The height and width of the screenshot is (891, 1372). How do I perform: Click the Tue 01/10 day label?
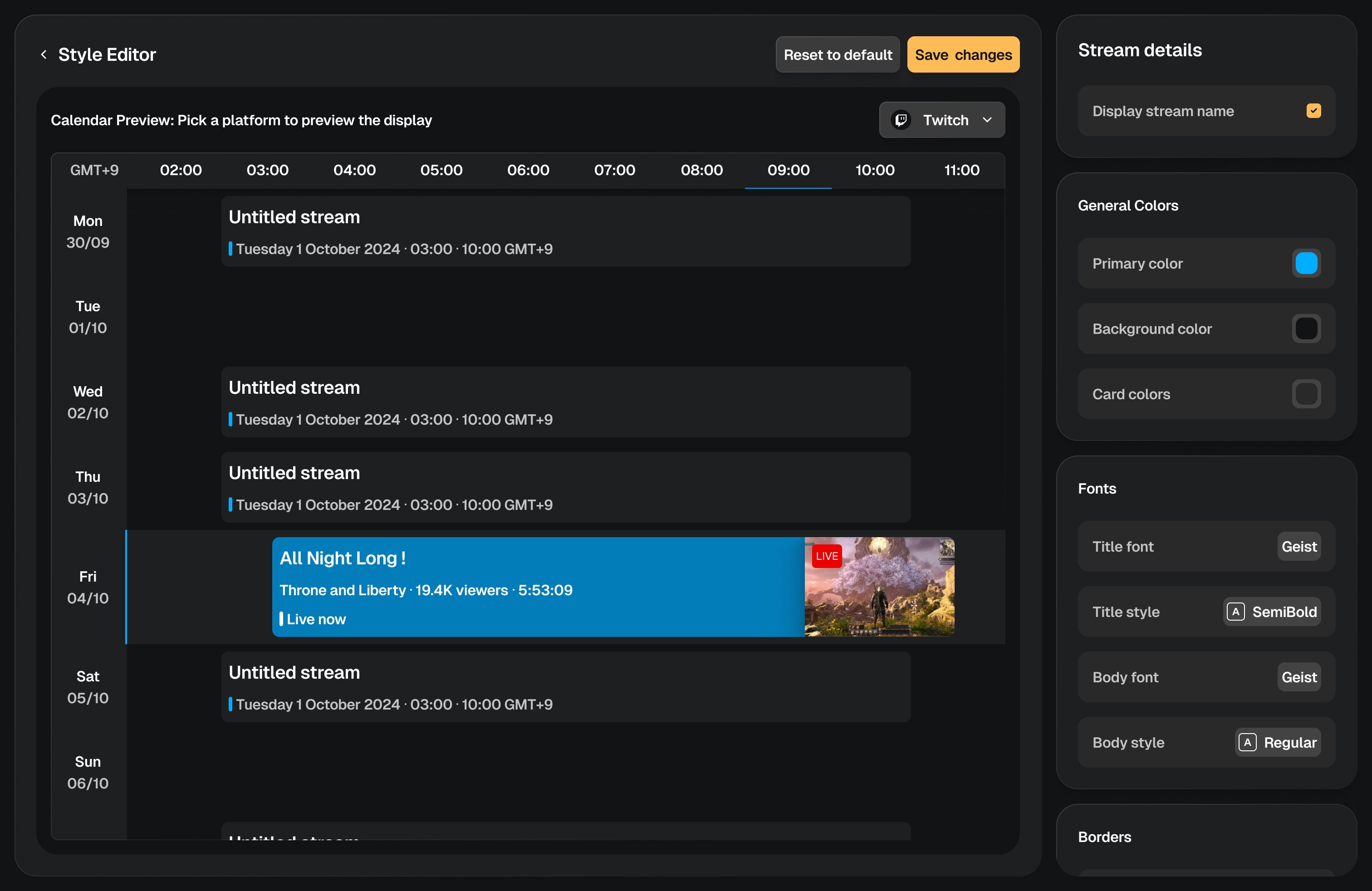[88, 317]
